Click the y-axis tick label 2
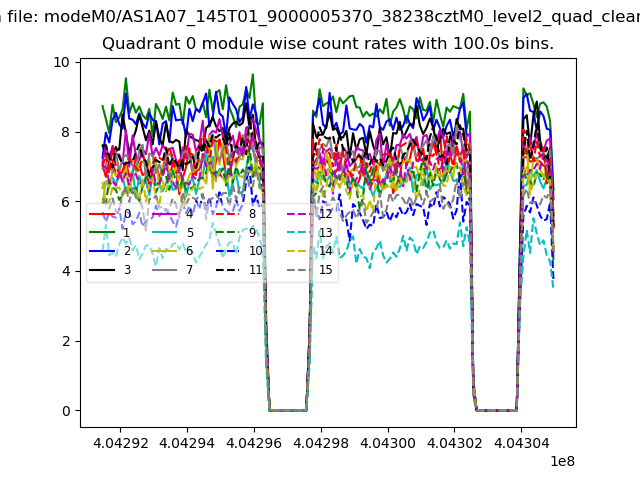640x480 pixels. coord(65,341)
